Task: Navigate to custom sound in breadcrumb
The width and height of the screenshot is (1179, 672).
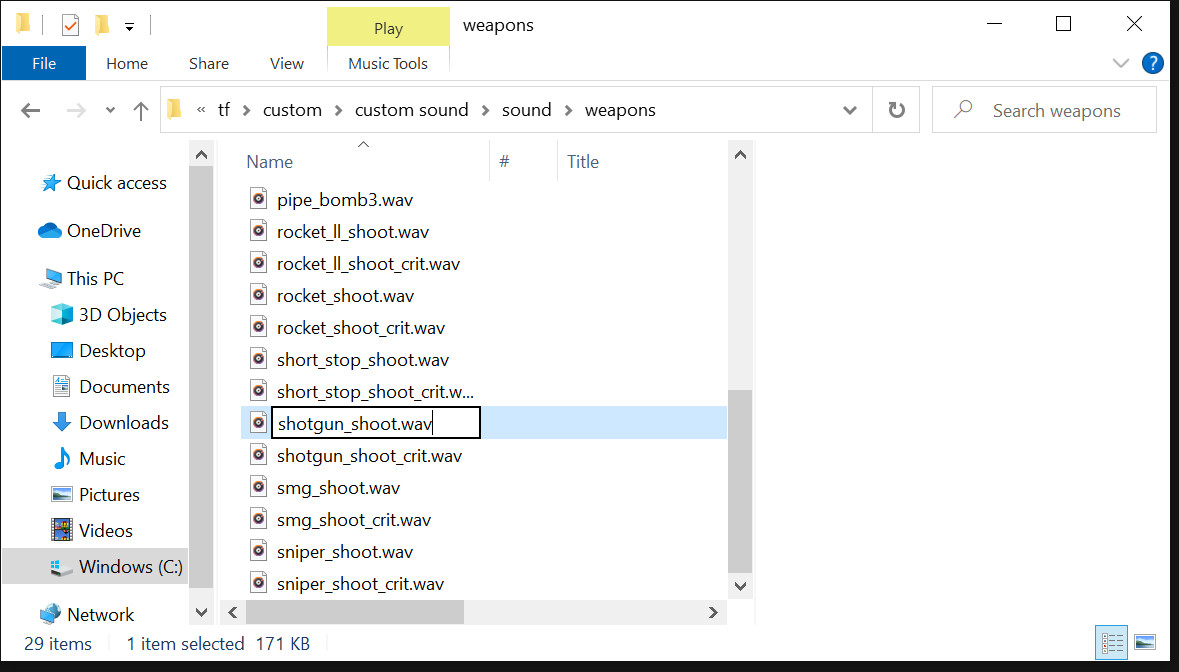Action: (x=411, y=110)
